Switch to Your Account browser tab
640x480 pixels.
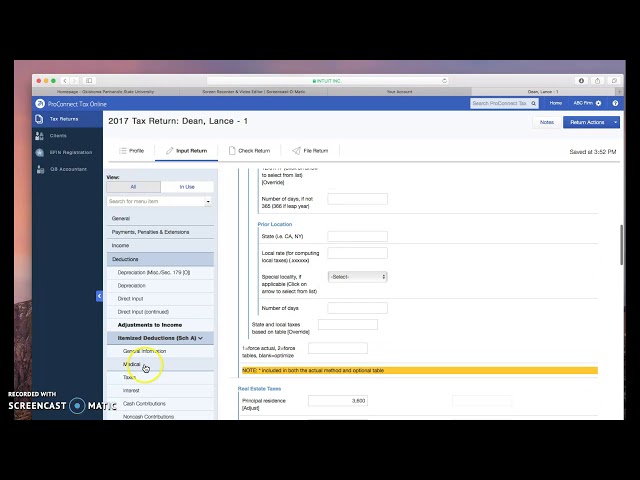[399, 92]
